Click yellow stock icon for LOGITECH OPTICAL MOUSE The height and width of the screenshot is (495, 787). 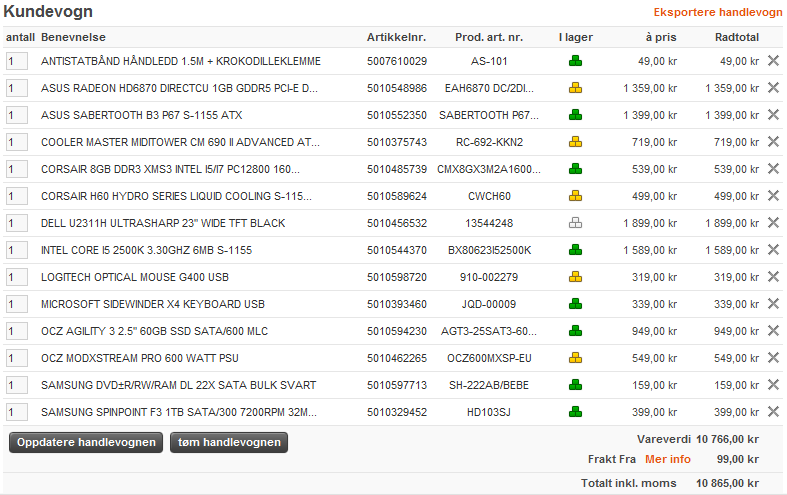[x=576, y=277]
